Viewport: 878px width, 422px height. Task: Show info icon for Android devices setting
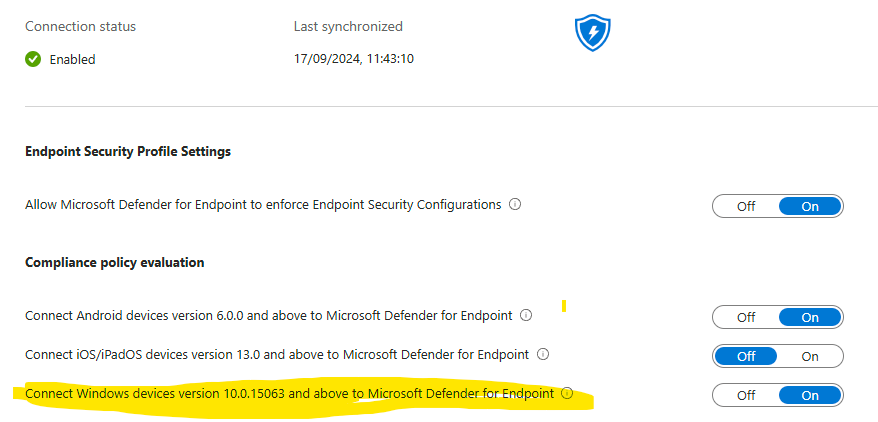526,315
